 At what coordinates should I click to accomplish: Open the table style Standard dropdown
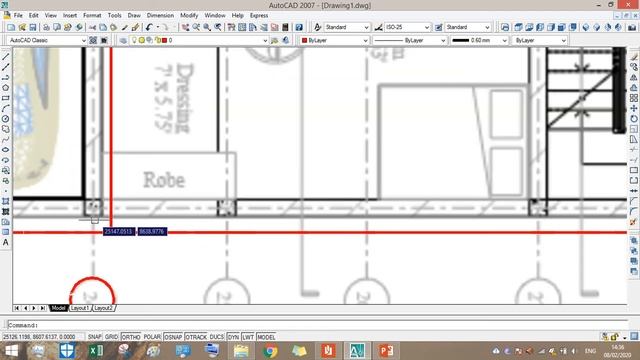pos(468,27)
